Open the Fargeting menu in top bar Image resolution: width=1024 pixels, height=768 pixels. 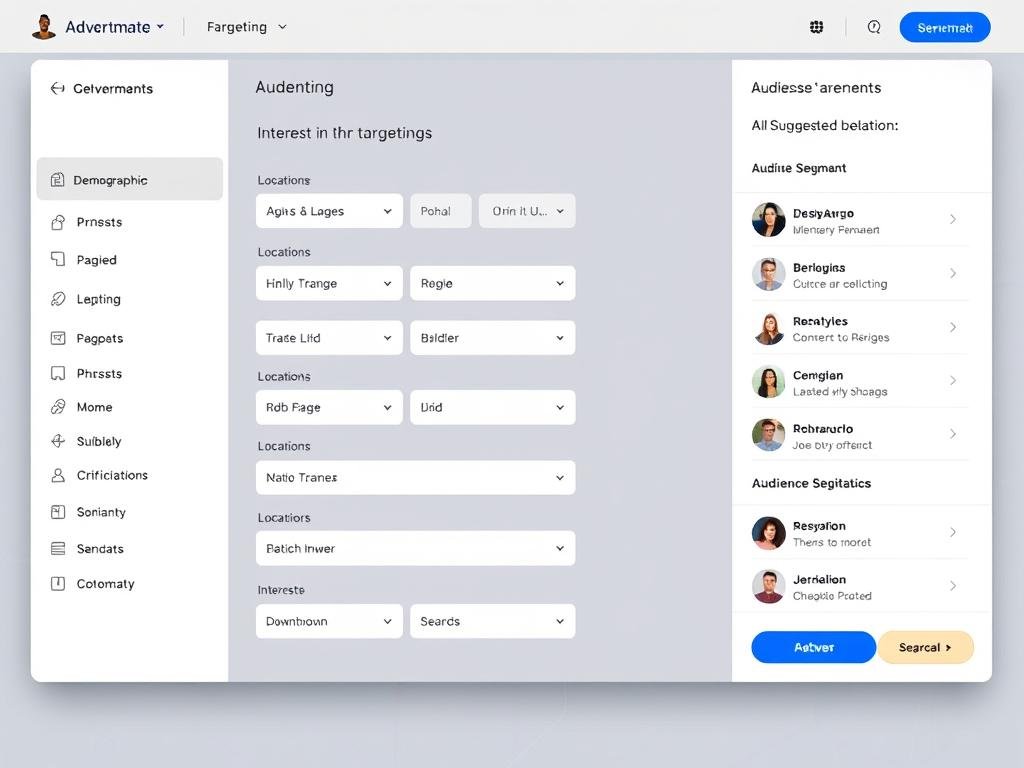tap(246, 27)
